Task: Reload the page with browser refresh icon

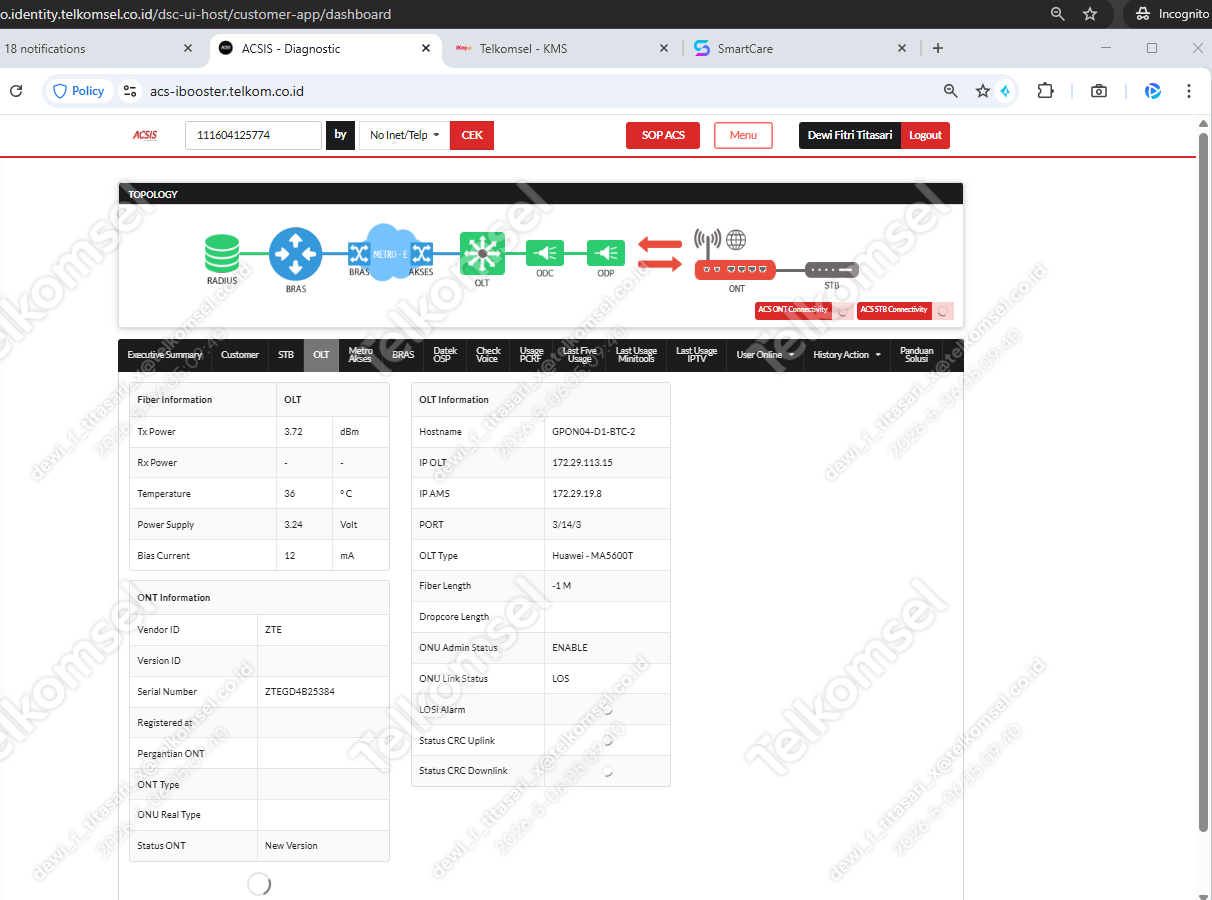Action: point(16,91)
